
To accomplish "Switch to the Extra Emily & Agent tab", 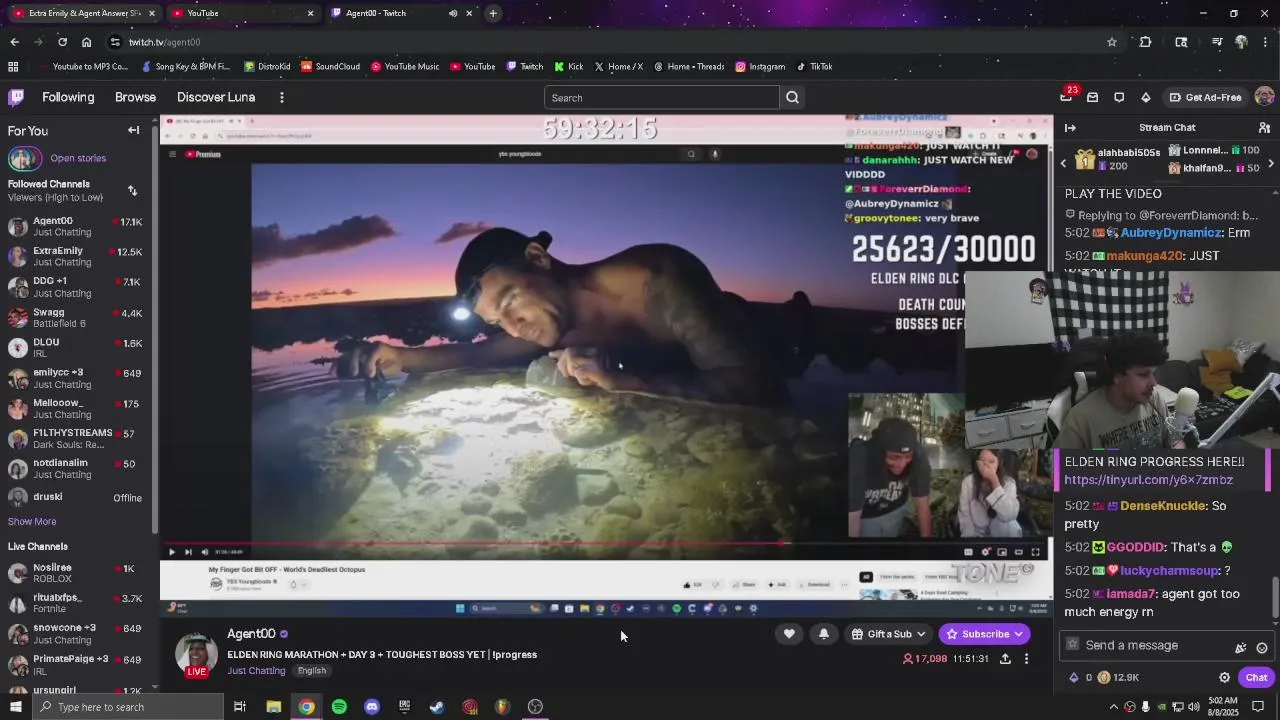I will pyautogui.click(x=84, y=13).
